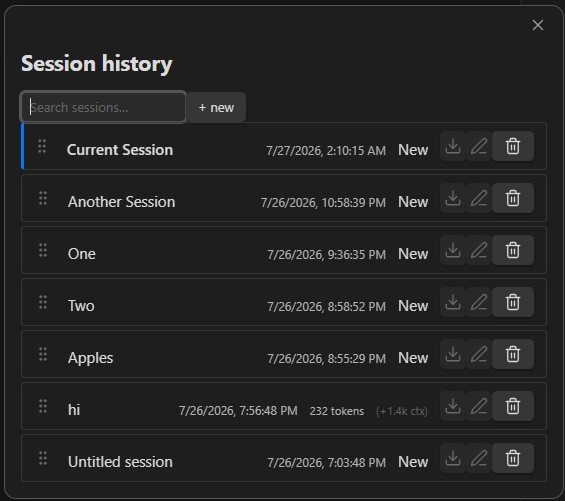This screenshot has height=501, width=565.
Task: Download the Two session
Action: pyautogui.click(x=453, y=302)
